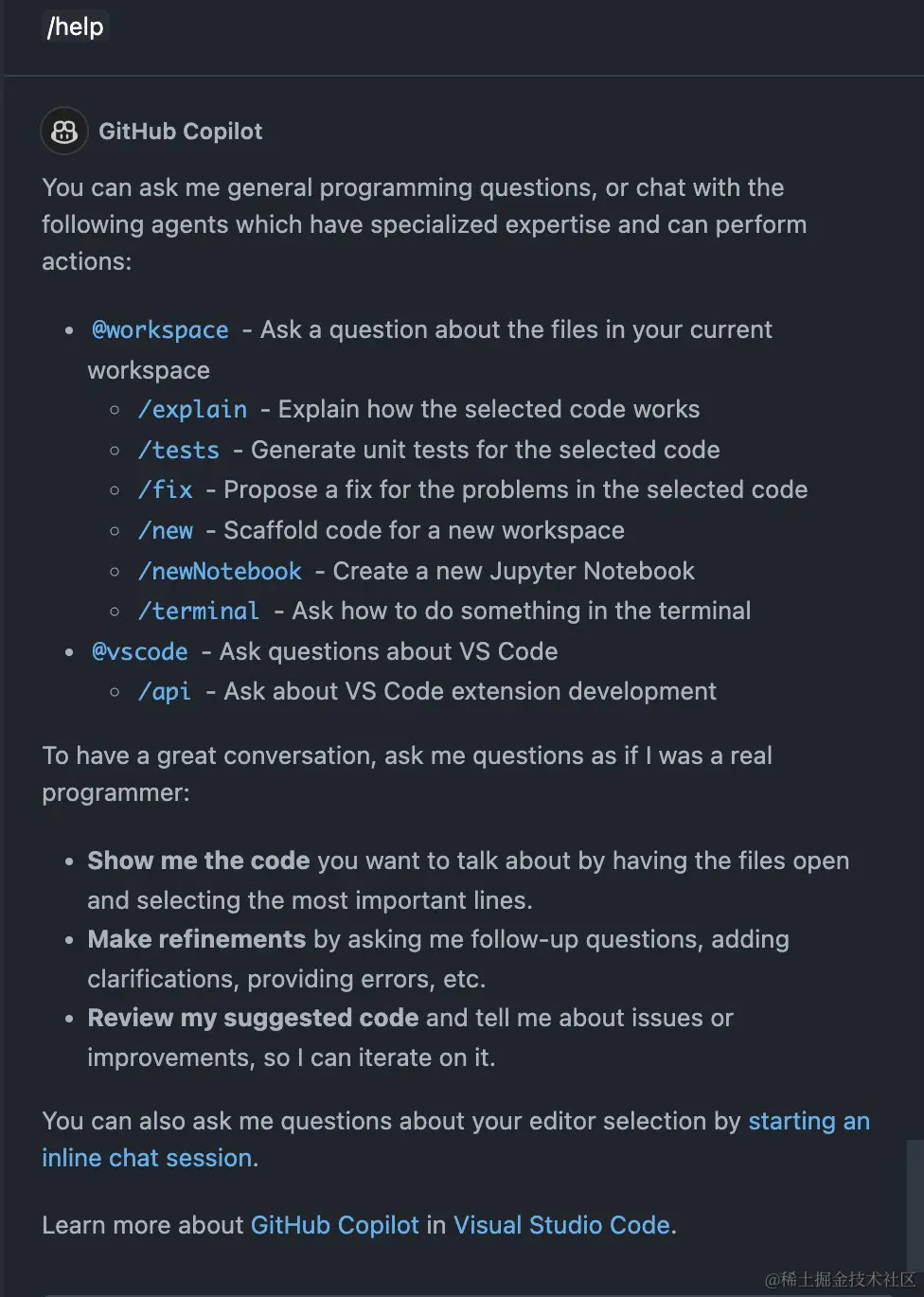
Task: Open the GitHub Copilot documentation link
Action: click(x=334, y=1225)
